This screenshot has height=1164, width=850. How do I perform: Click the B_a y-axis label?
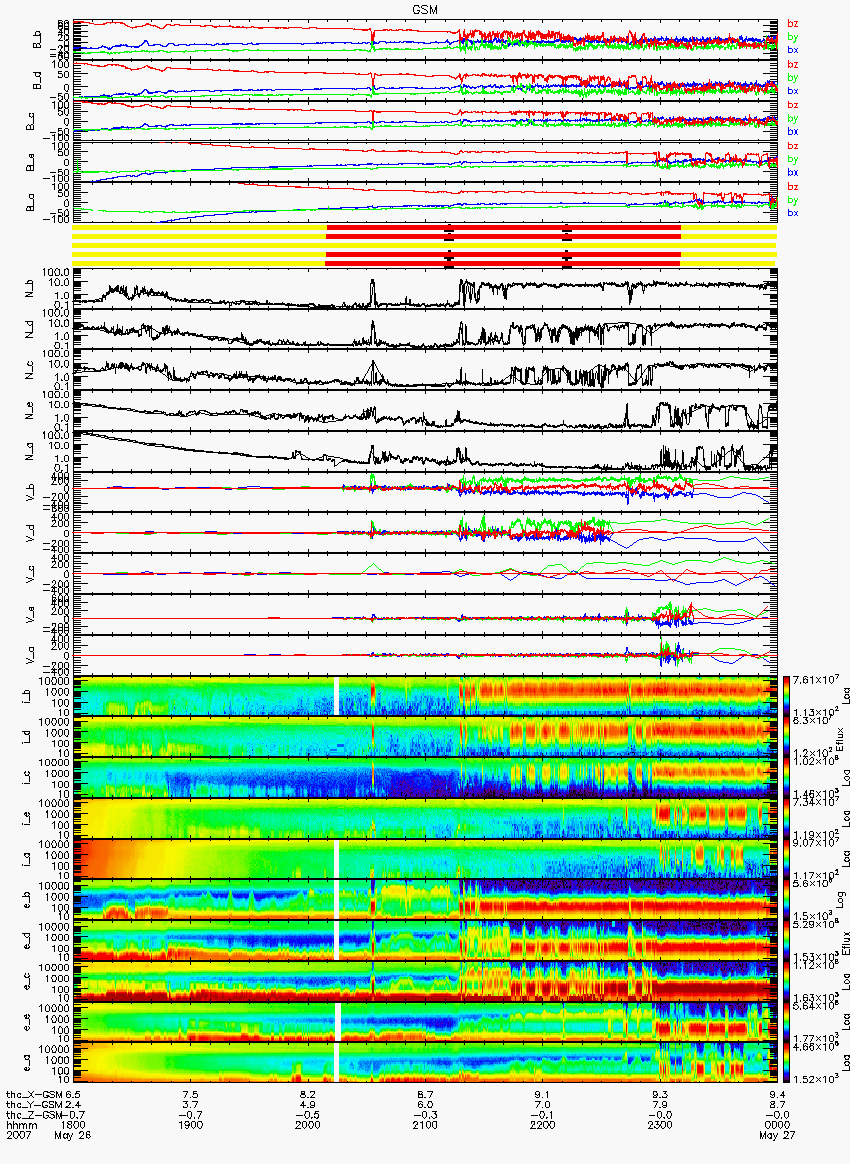[31, 203]
